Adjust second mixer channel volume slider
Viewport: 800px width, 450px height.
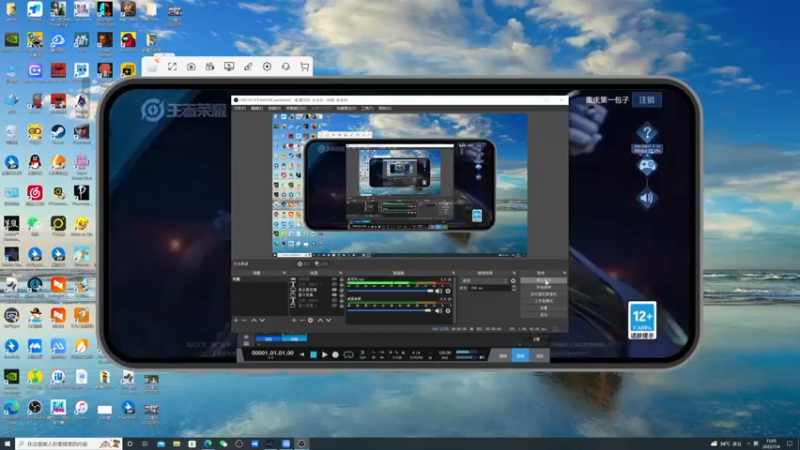[x=390, y=310]
